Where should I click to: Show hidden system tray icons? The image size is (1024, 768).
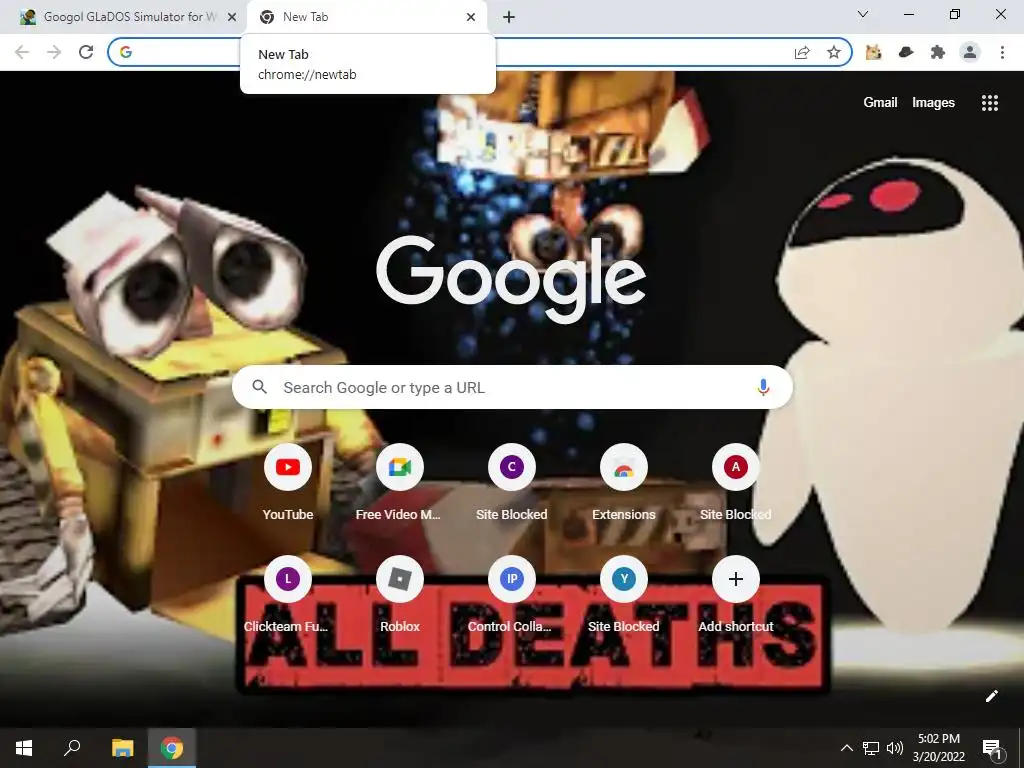point(846,748)
